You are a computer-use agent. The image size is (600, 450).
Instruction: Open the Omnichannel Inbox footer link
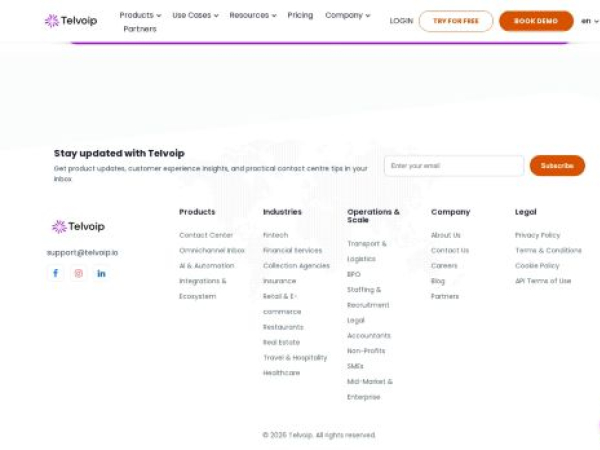point(212,250)
